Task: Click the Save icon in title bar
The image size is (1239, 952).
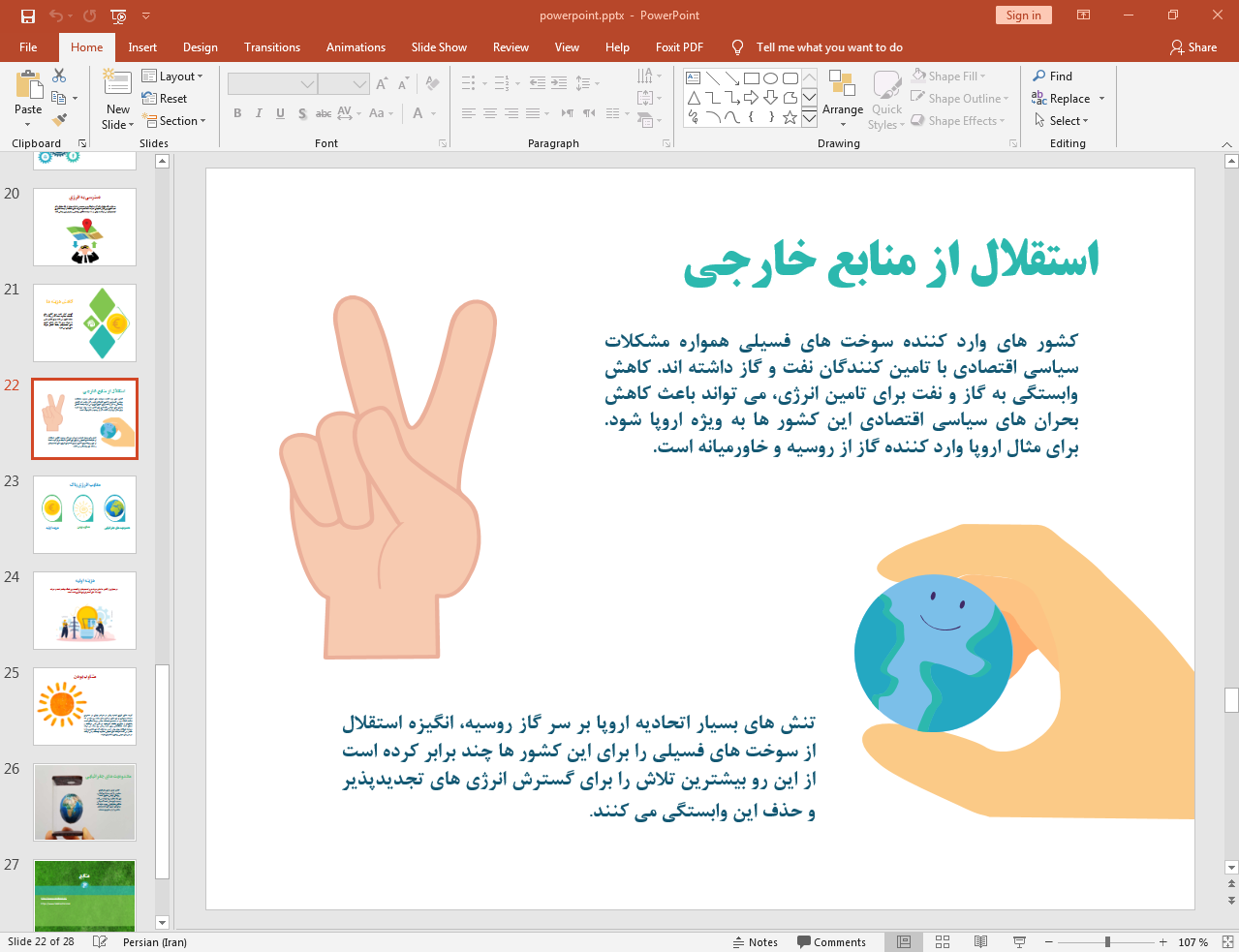Action: coord(28,15)
